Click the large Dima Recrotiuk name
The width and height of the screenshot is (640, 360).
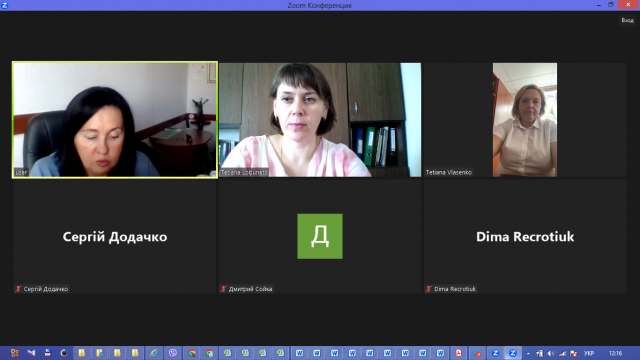coord(525,237)
